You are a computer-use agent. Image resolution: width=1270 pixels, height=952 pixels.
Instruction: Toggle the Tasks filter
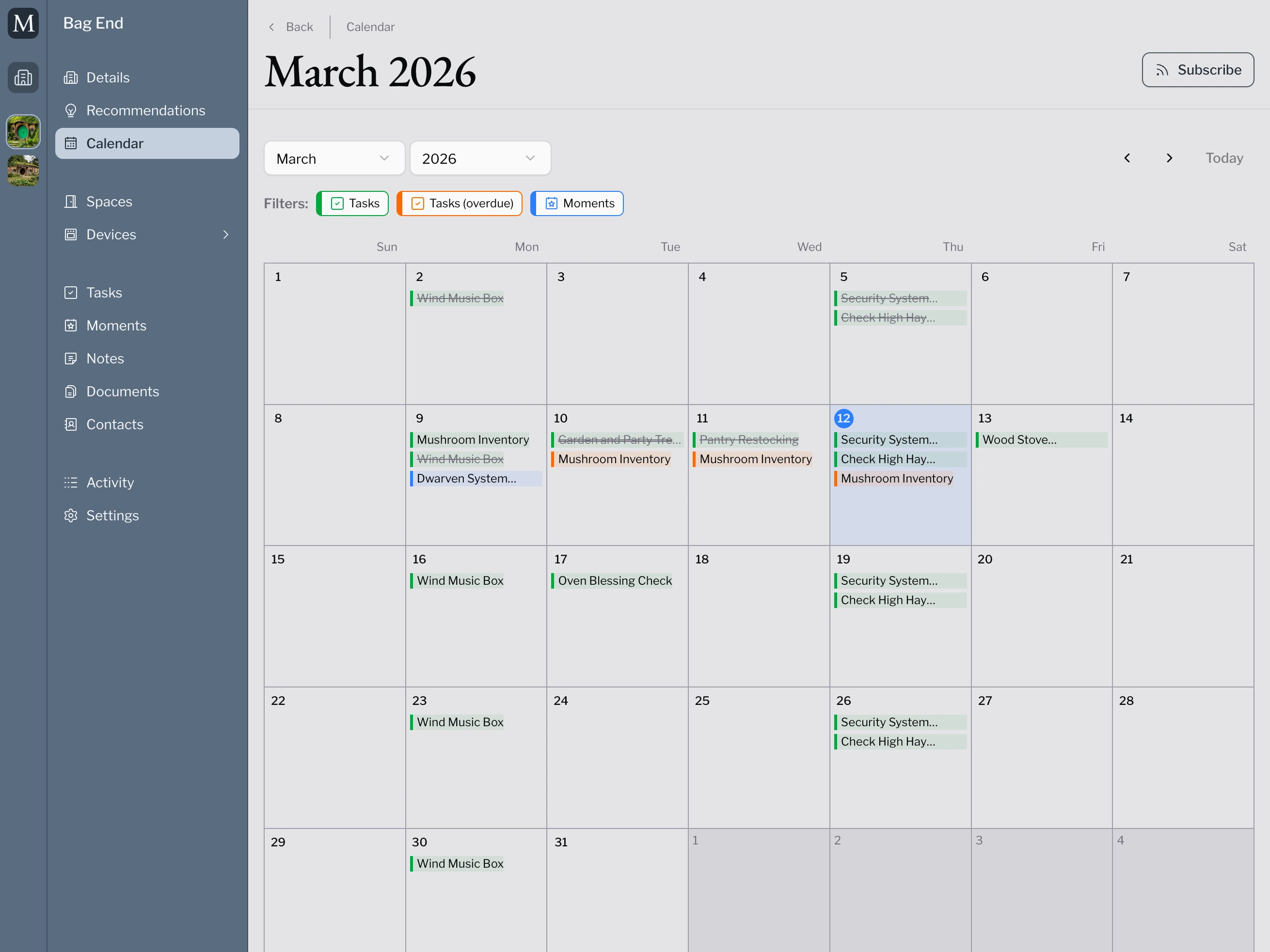coord(352,203)
